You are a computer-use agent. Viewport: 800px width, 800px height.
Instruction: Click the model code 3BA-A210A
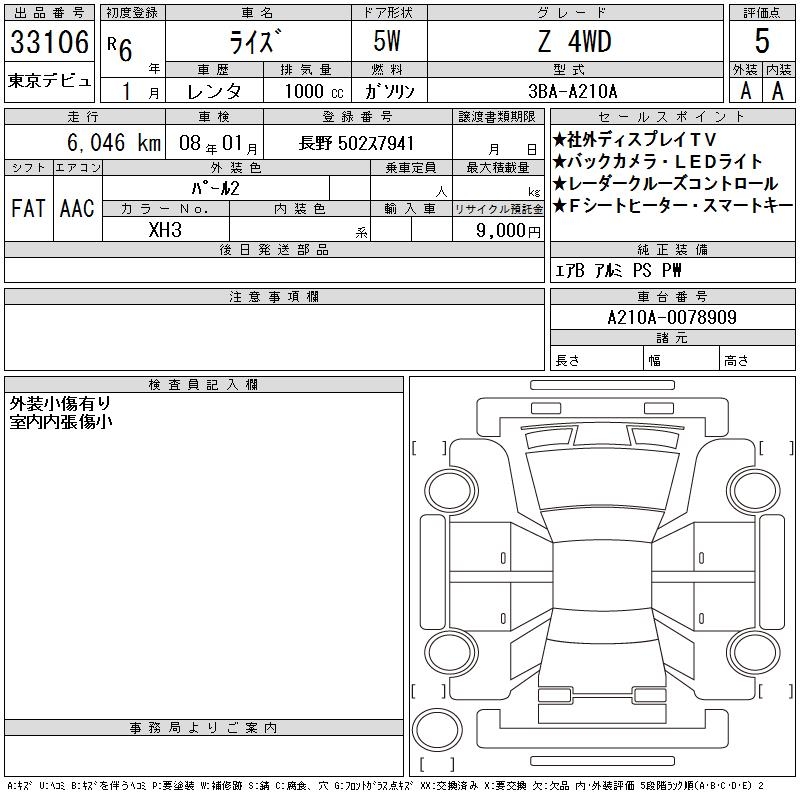[573, 91]
